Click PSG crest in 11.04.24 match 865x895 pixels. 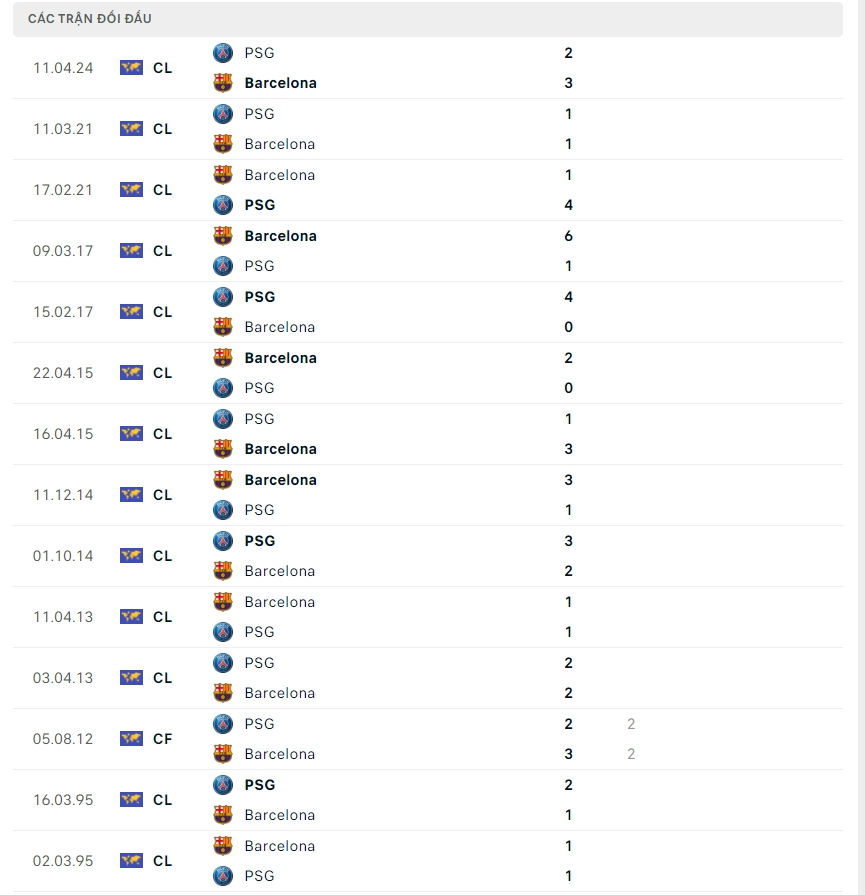click(223, 53)
